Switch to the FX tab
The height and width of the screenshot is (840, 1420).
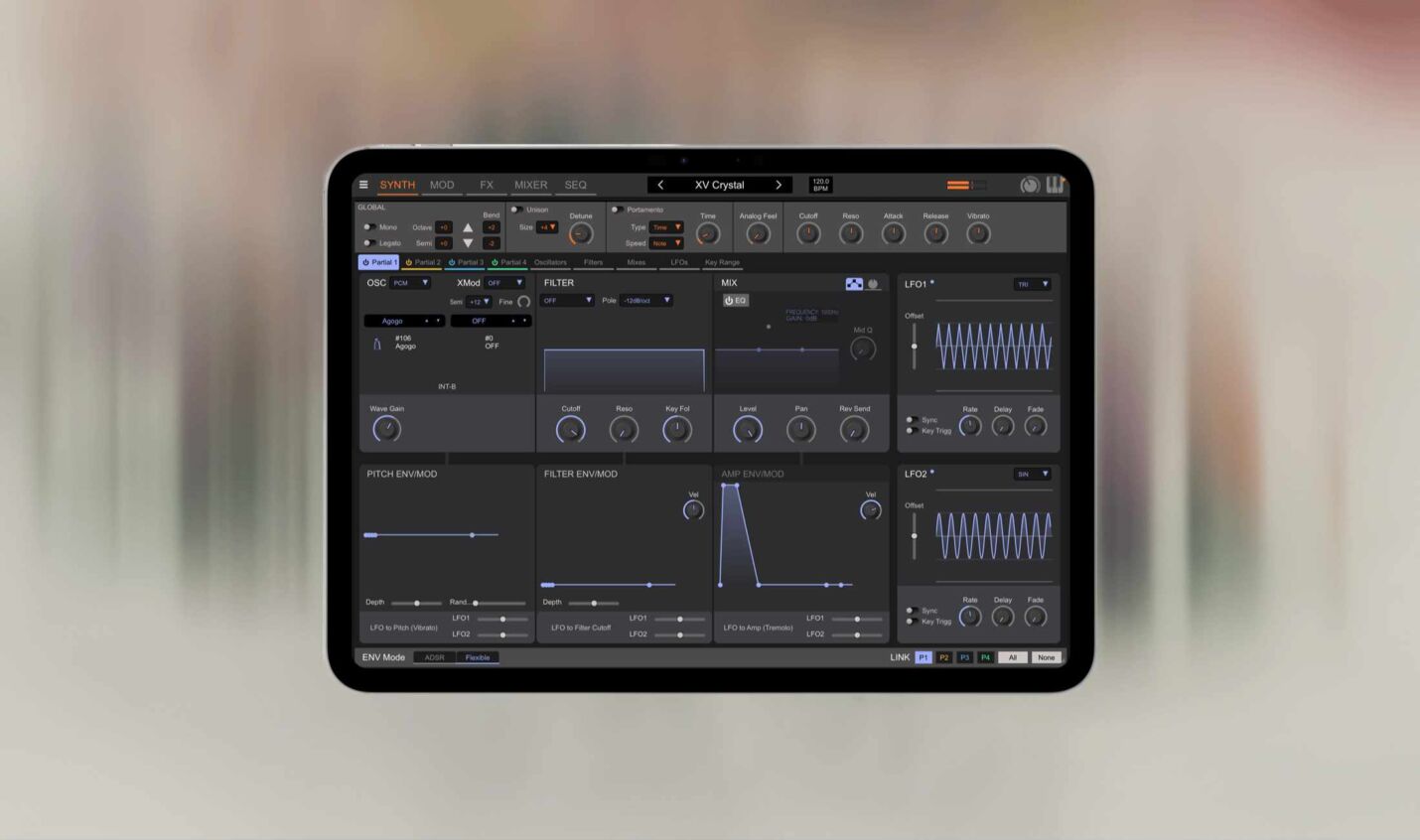tap(487, 185)
